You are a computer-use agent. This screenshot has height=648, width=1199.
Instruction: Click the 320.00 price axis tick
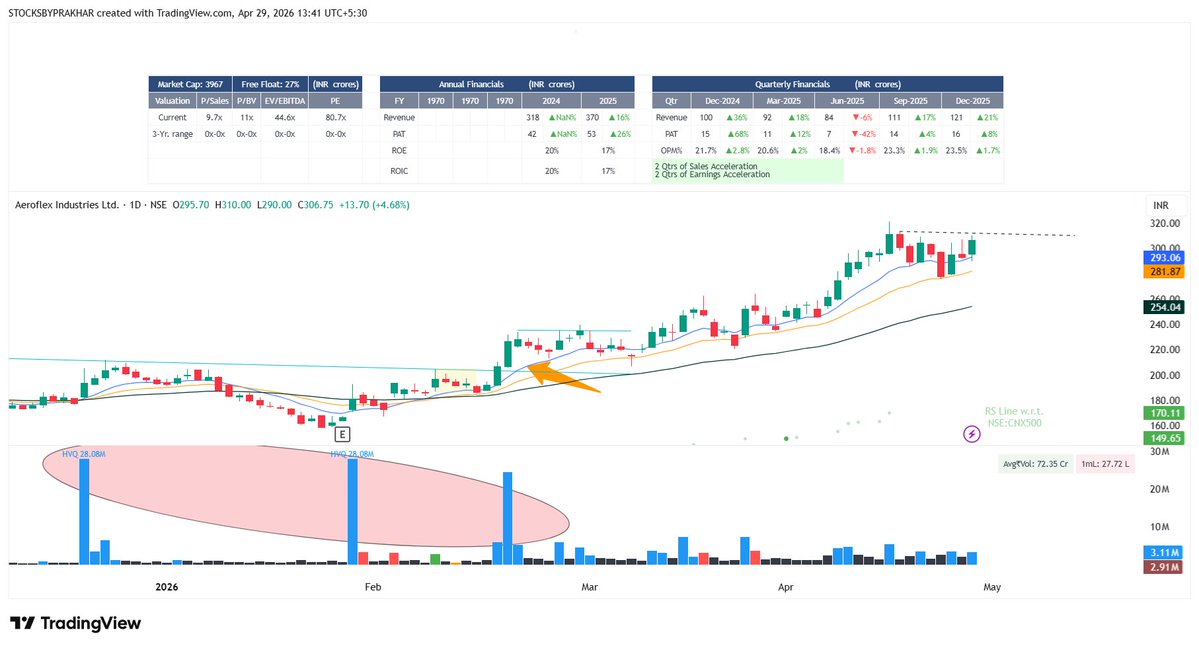tap(1165, 224)
